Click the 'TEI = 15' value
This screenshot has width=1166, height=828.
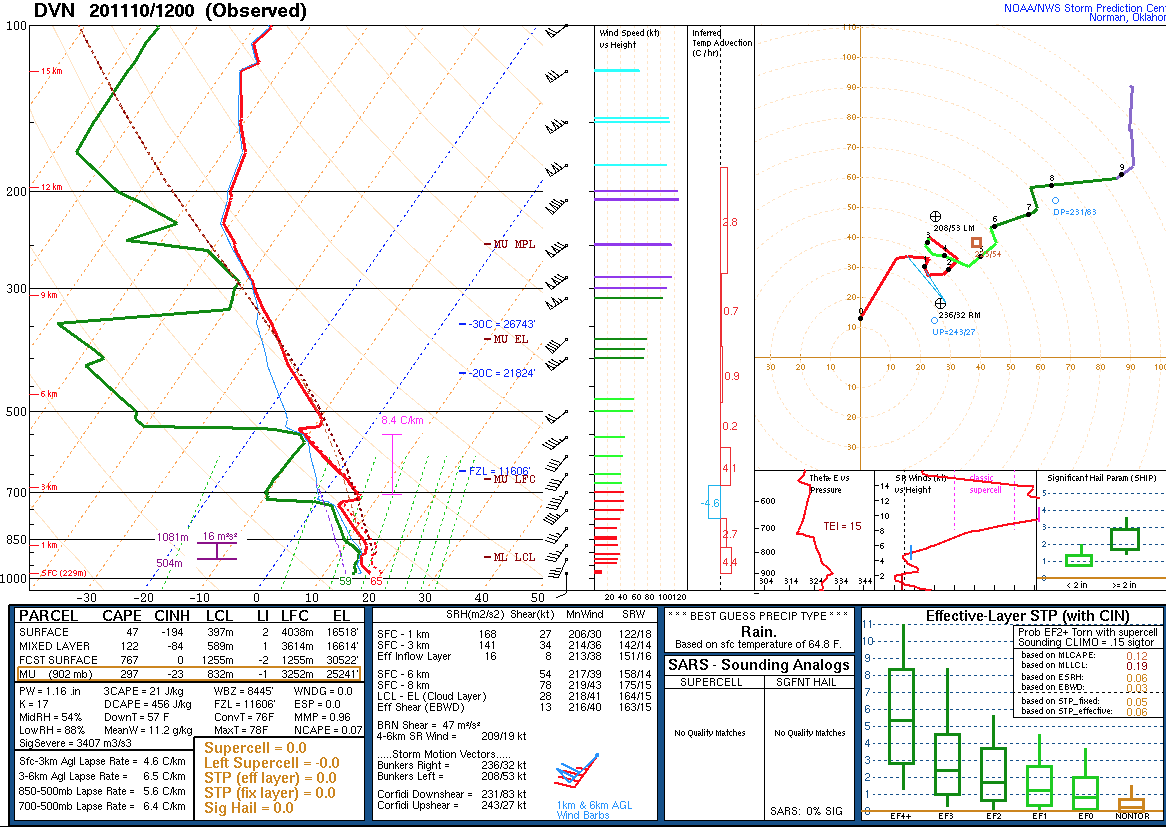coord(842,526)
